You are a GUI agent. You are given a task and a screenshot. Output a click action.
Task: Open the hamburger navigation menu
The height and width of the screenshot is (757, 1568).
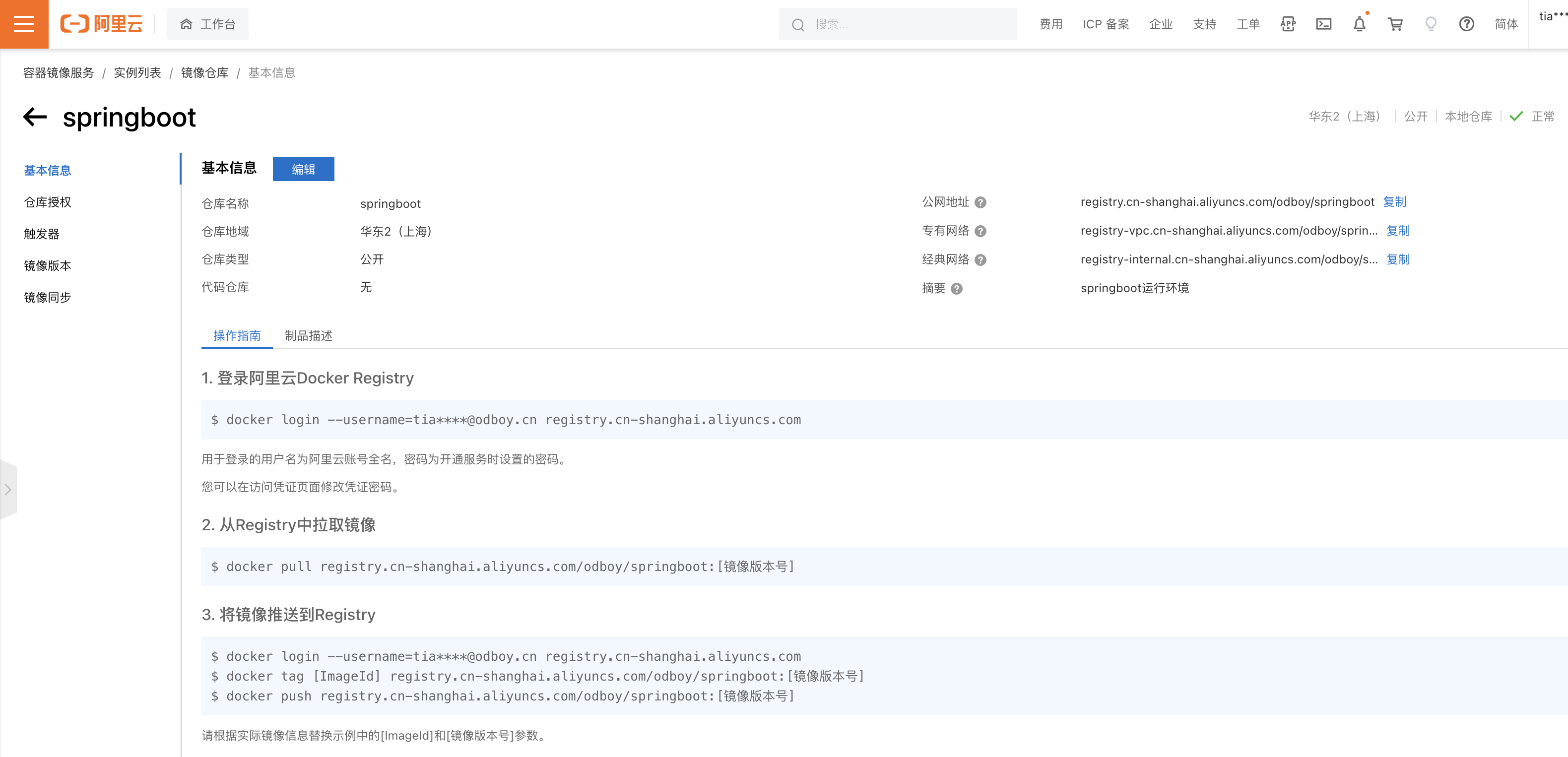24,24
